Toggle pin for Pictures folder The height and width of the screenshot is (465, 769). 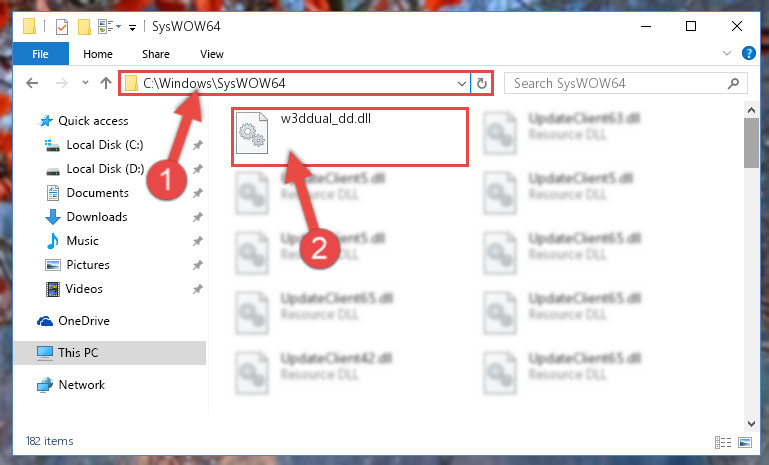point(197,265)
